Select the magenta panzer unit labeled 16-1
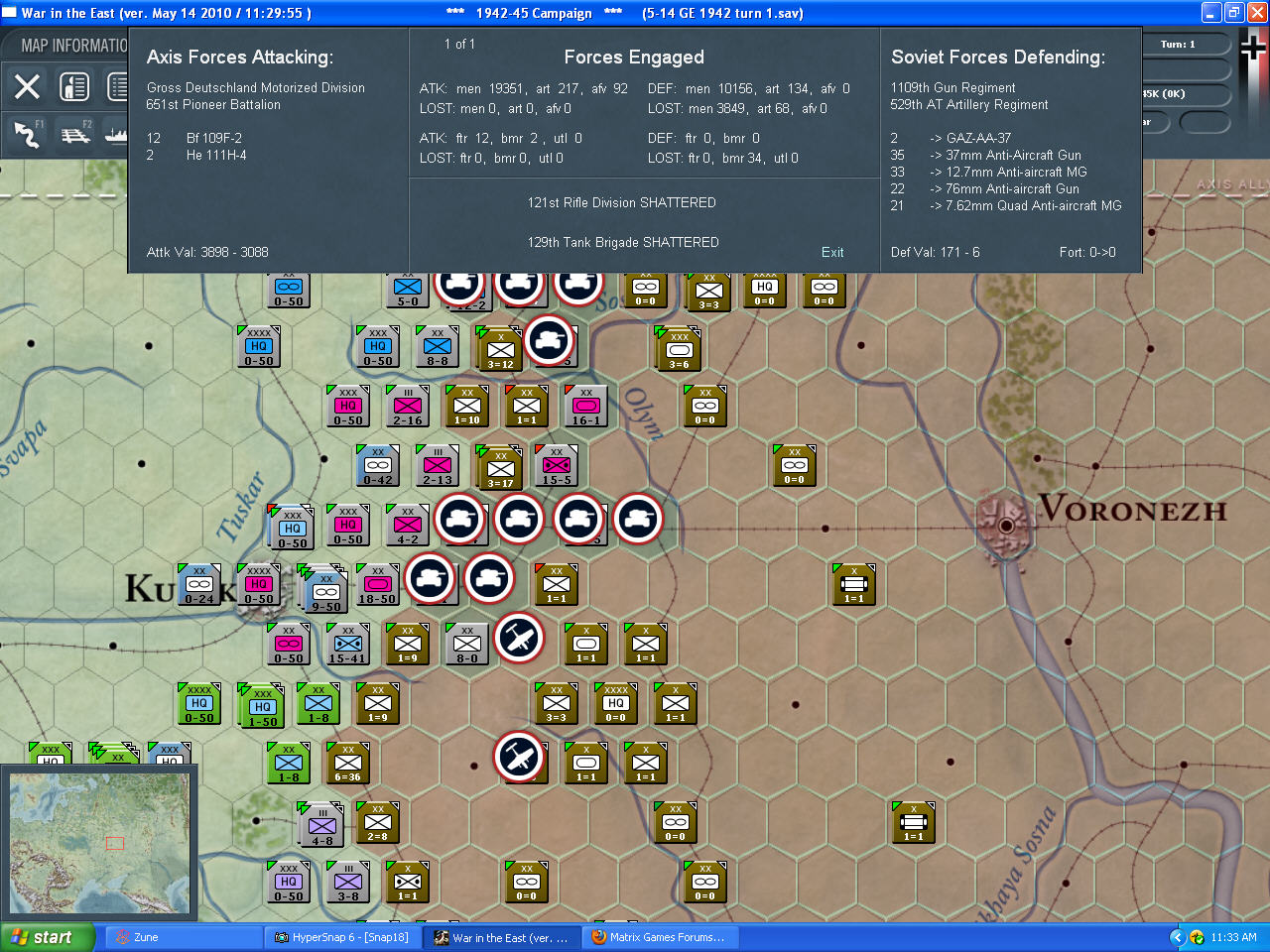Viewport: 1270px width, 952px height. click(x=586, y=407)
